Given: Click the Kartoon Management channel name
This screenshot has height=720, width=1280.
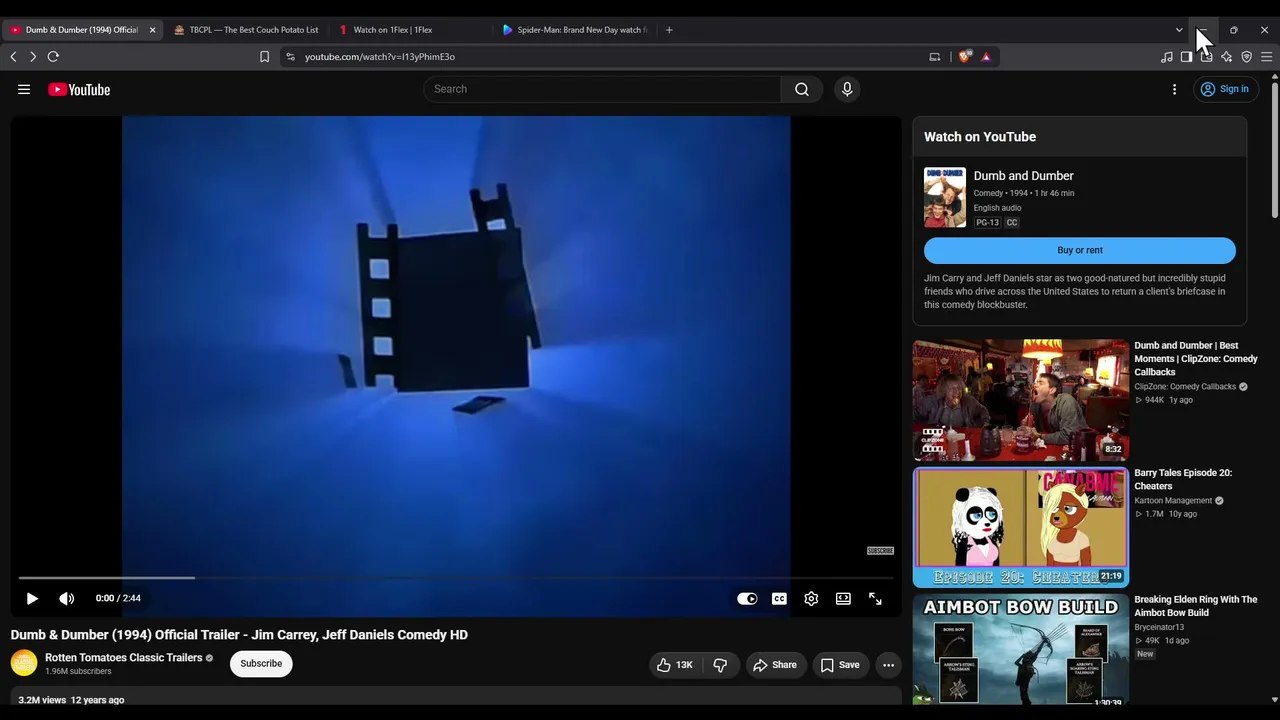Looking at the screenshot, I should pos(1173,501).
